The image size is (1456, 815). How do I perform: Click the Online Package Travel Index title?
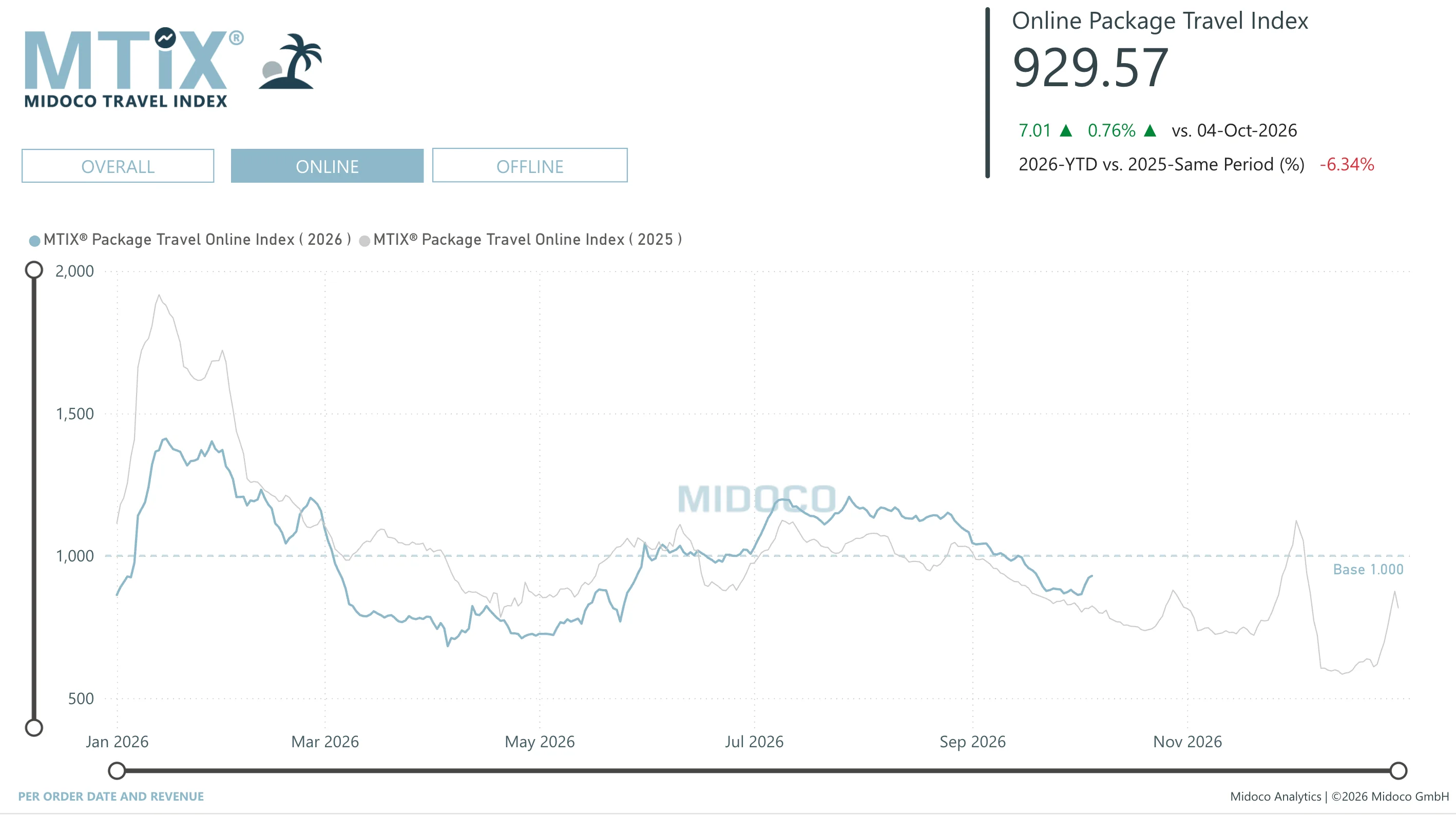[1160, 21]
